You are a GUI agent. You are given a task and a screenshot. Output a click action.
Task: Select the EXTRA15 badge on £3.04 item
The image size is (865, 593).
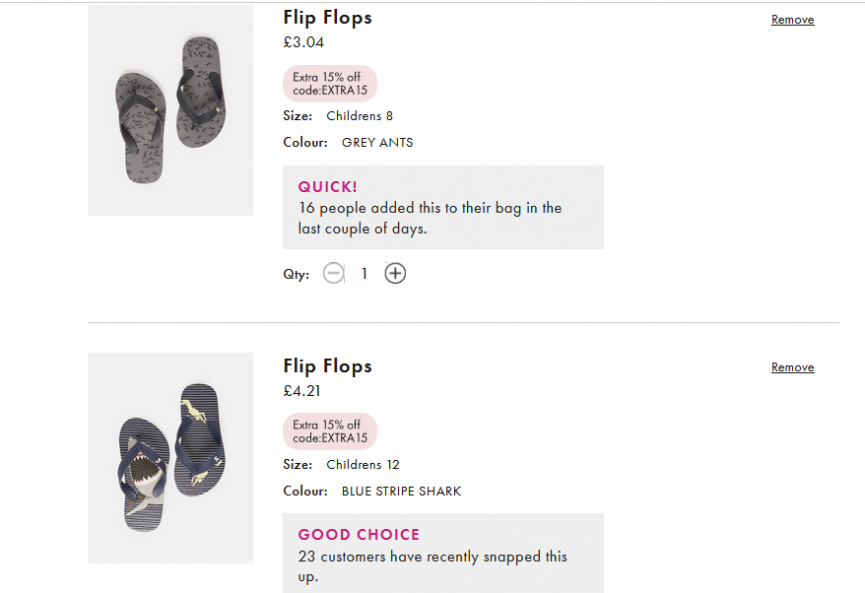[x=330, y=84]
